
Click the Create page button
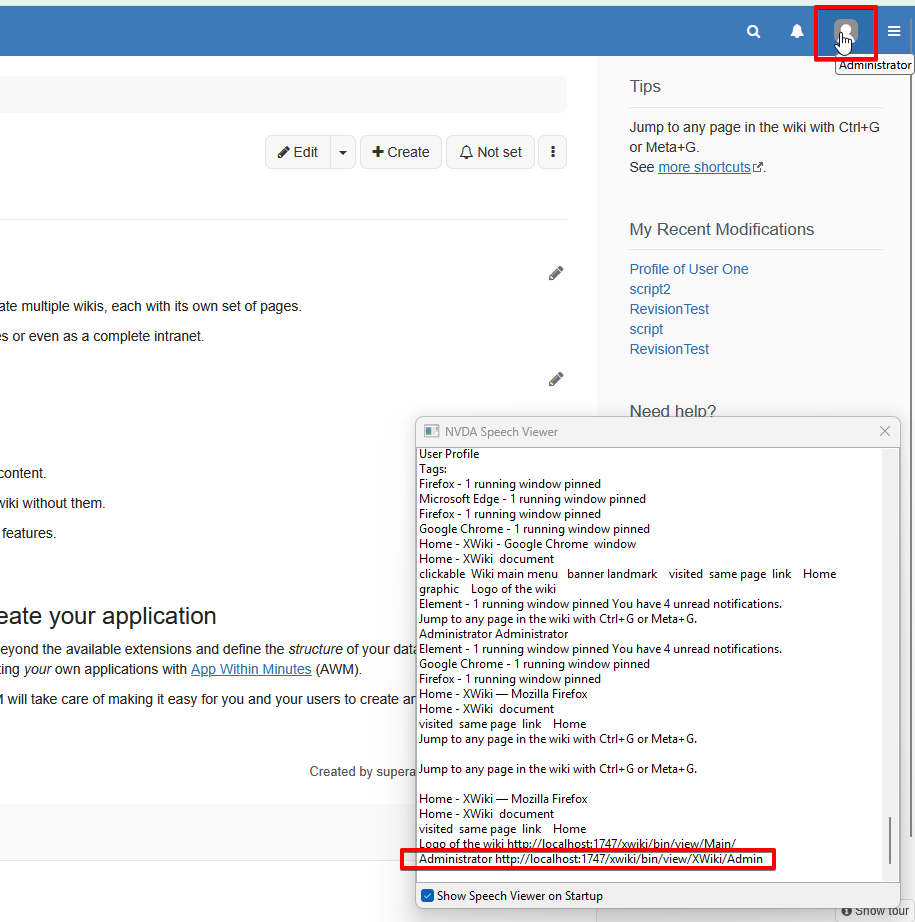(x=400, y=152)
